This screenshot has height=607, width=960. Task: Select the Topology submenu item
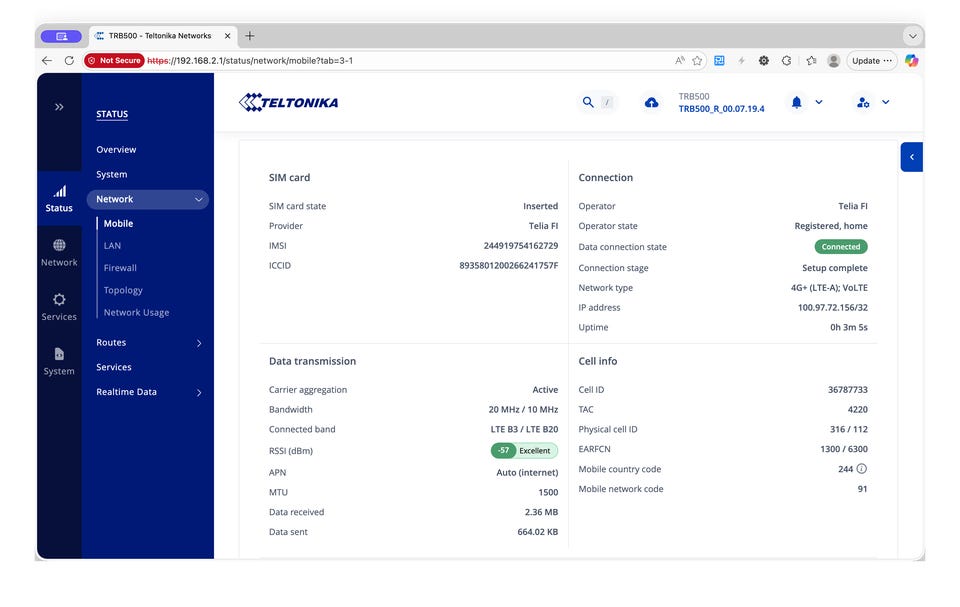123,290
